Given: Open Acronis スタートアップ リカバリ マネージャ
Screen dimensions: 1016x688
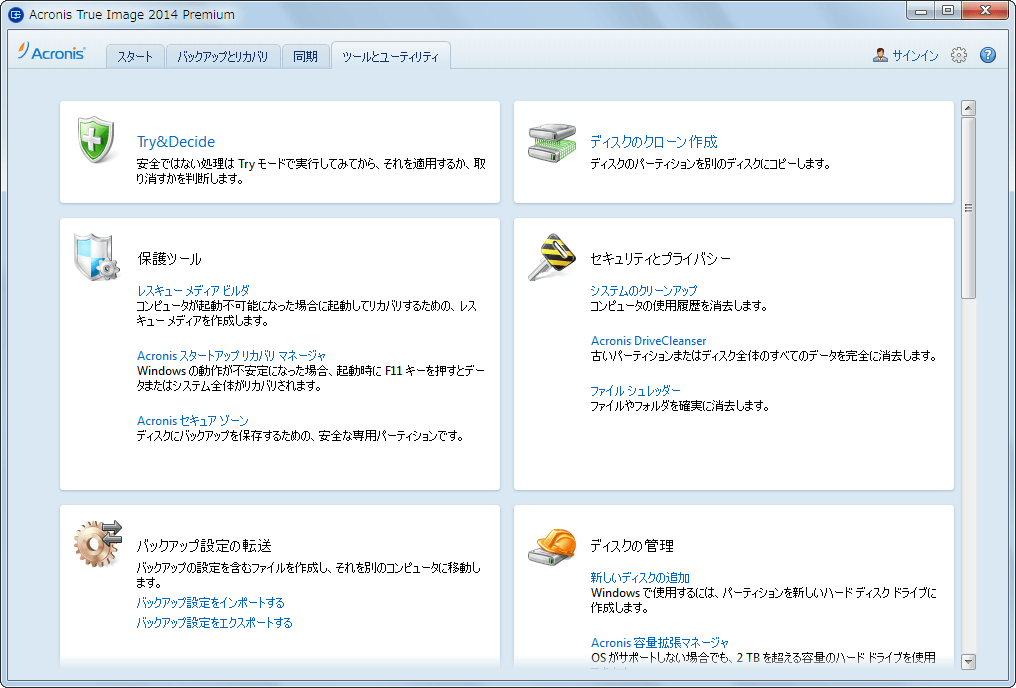Looking at the screenshot, I should pos(231,355).
